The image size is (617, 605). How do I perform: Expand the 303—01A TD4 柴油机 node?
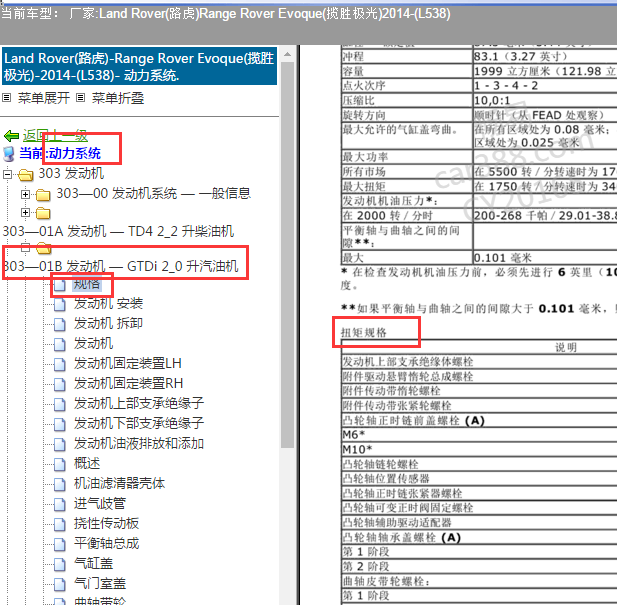click(x=25, y=212)
